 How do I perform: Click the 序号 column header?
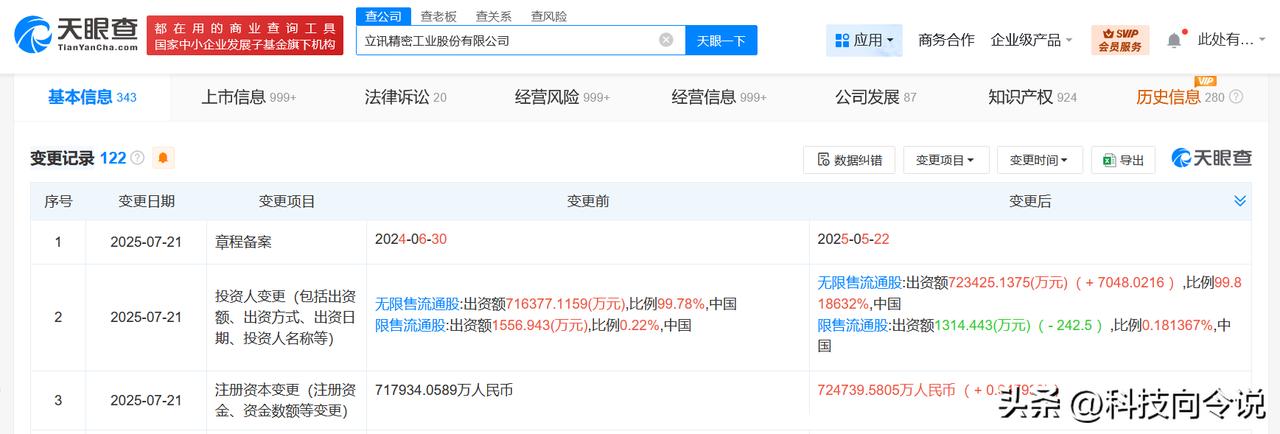coord(58,201)
